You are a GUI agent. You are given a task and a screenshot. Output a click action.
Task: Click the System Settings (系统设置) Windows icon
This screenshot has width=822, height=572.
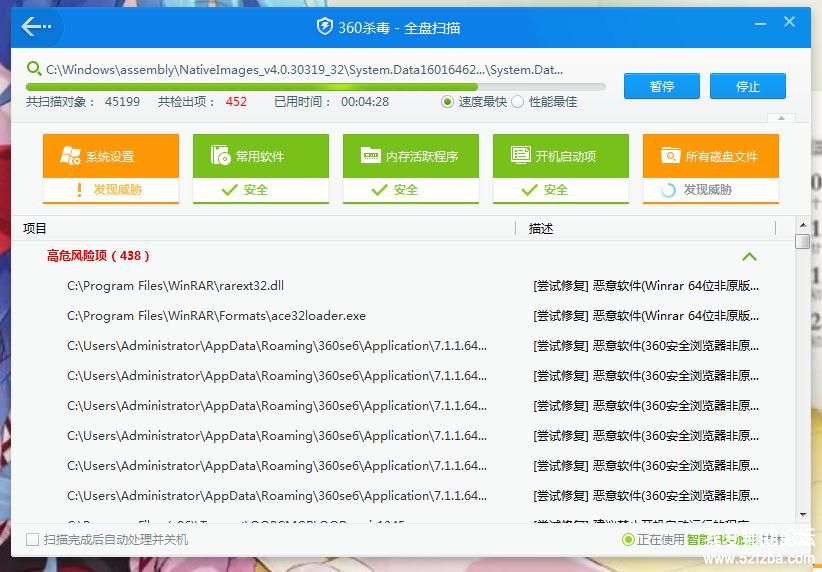pos(70,156)
